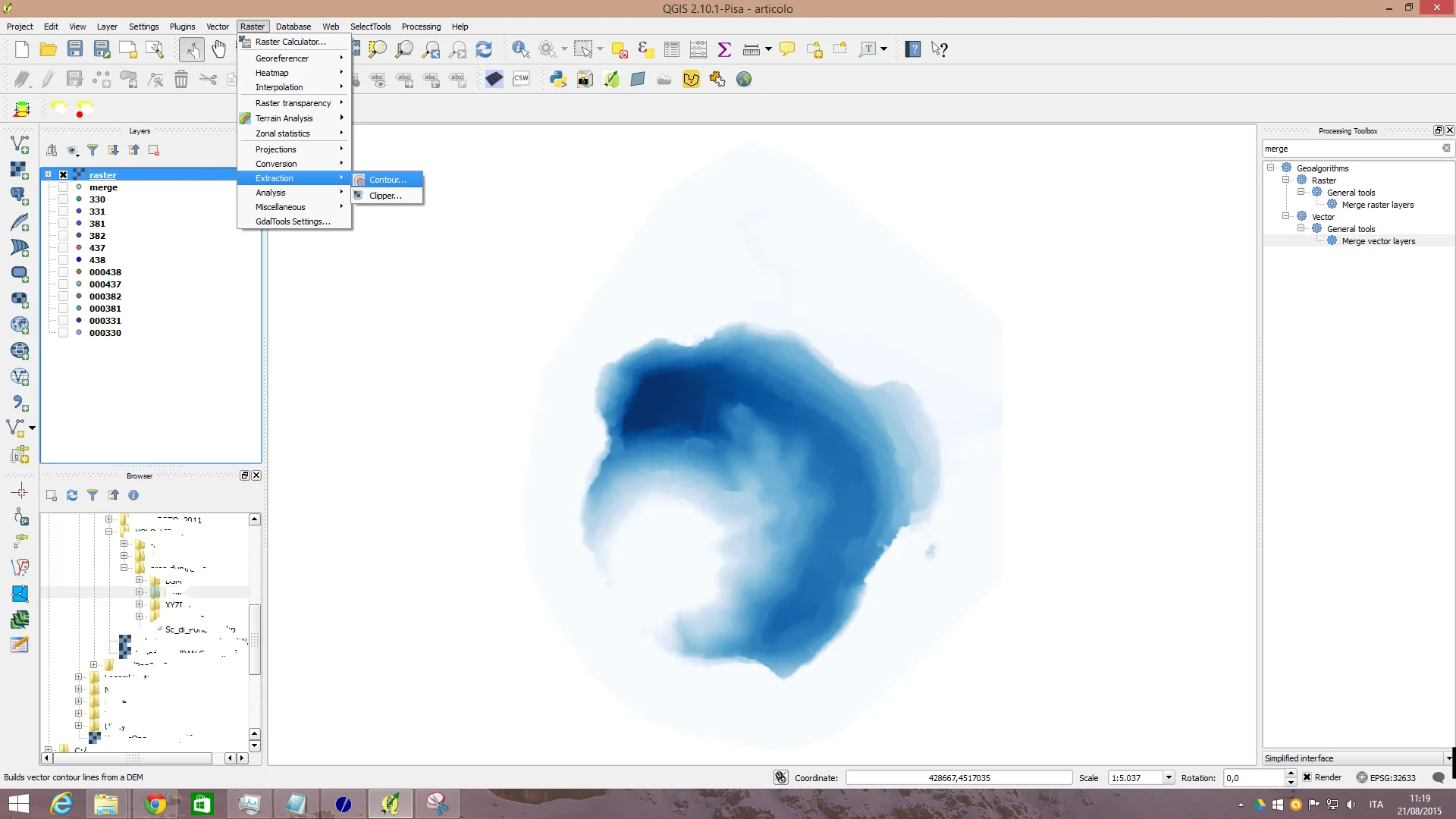Image resolution: width=1456 pixels, height=819 pixels.
Task: Create a new project with the blank page icon
Action: coord(21,49)
